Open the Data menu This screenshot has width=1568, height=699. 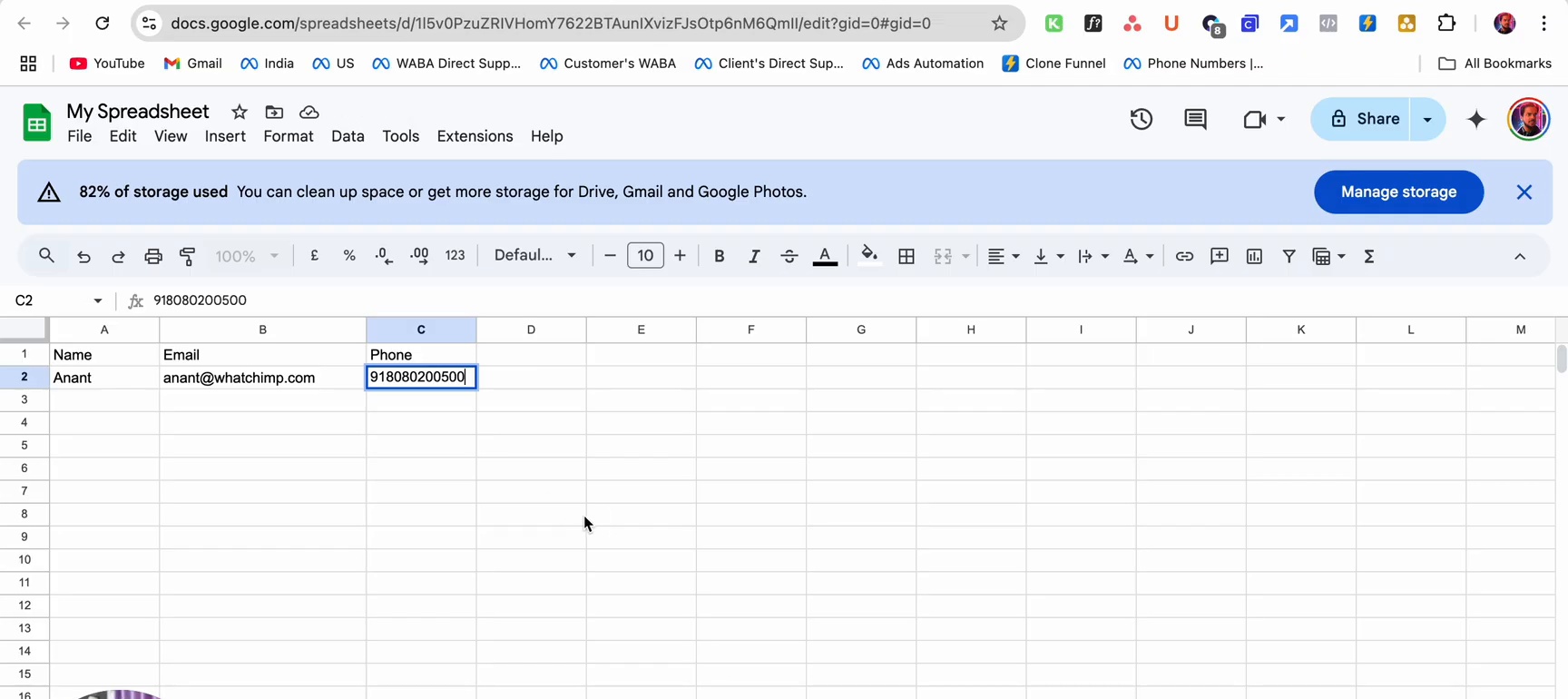pos(348,136)
